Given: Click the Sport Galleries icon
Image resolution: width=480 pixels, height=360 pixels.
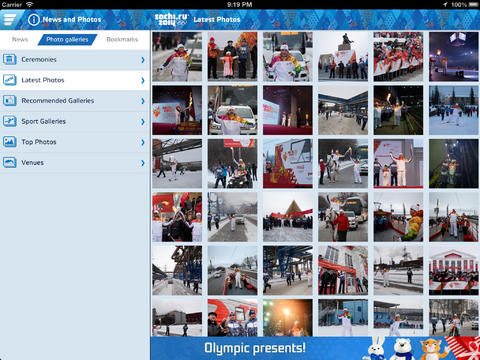Looking at the screenshot, I should [x=10, y=121].
